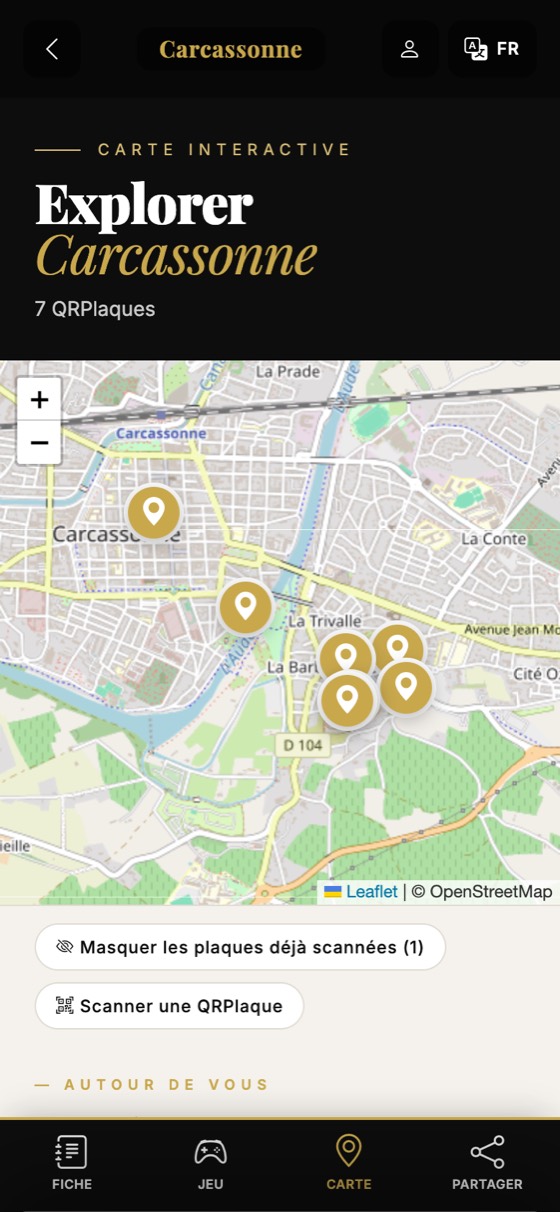
Task: Toggle Masquer les plaques déjà scannées
Action: pyautogui.click(x=240, y=947)
